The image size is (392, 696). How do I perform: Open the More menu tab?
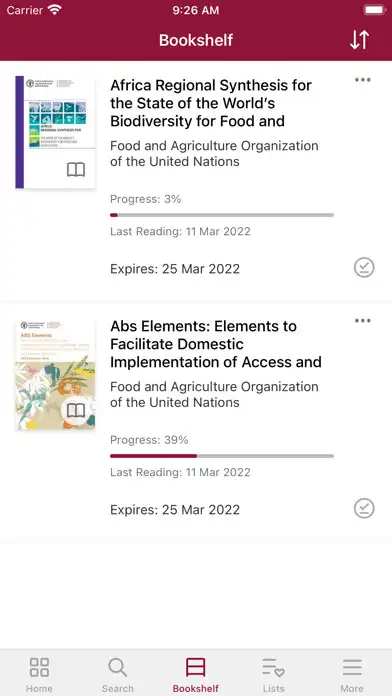click(352, 674)
